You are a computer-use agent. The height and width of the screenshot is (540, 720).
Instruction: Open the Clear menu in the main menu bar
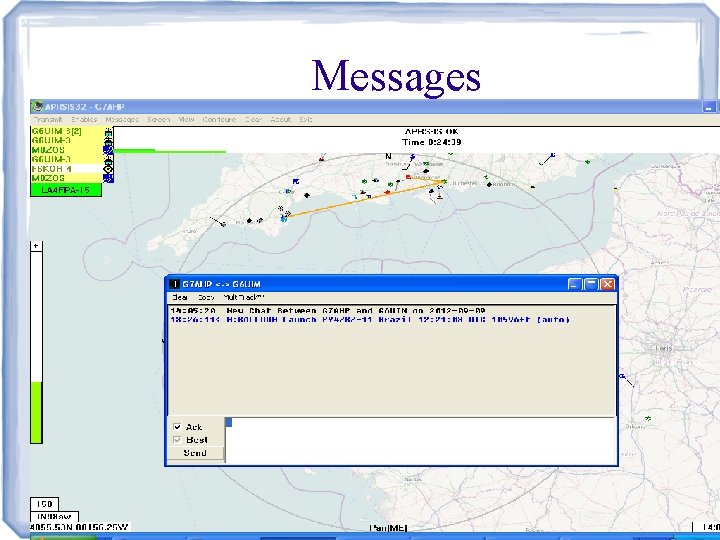253,119
